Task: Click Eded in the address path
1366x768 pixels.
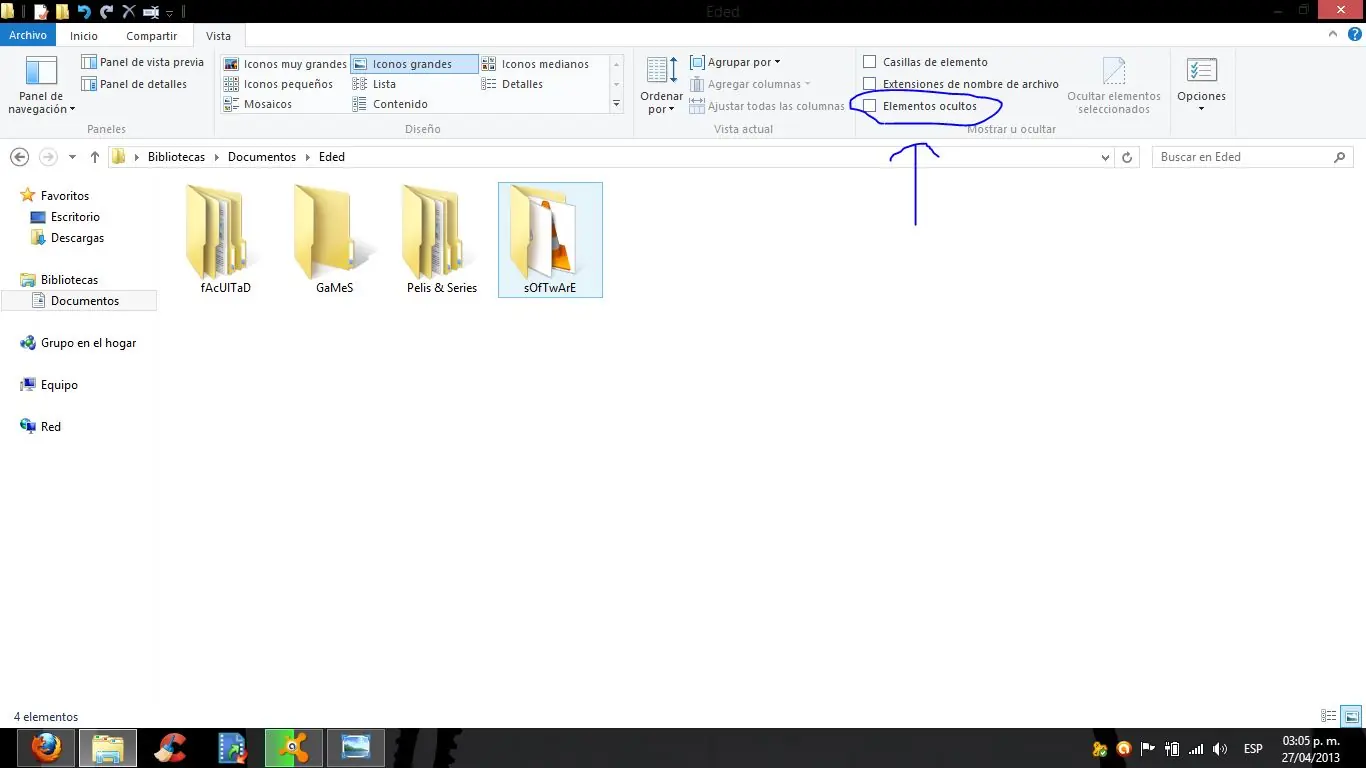Action: 332,157
